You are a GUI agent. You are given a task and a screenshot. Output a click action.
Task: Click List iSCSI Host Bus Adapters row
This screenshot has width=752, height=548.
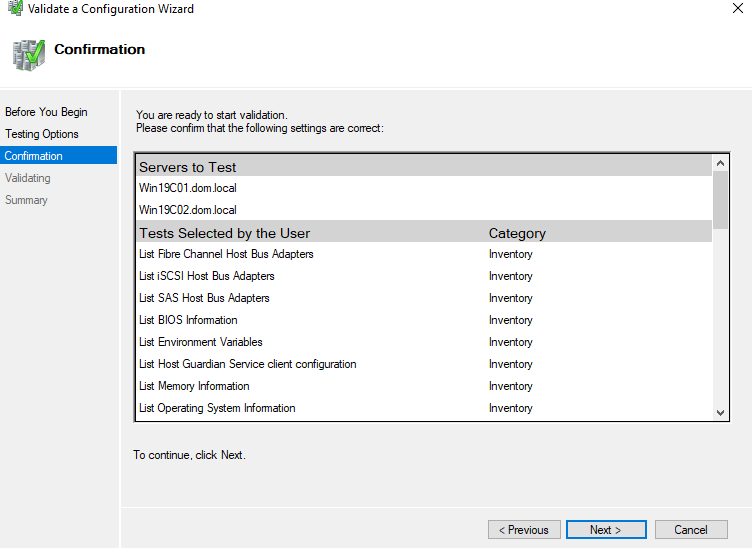[207, 276]
